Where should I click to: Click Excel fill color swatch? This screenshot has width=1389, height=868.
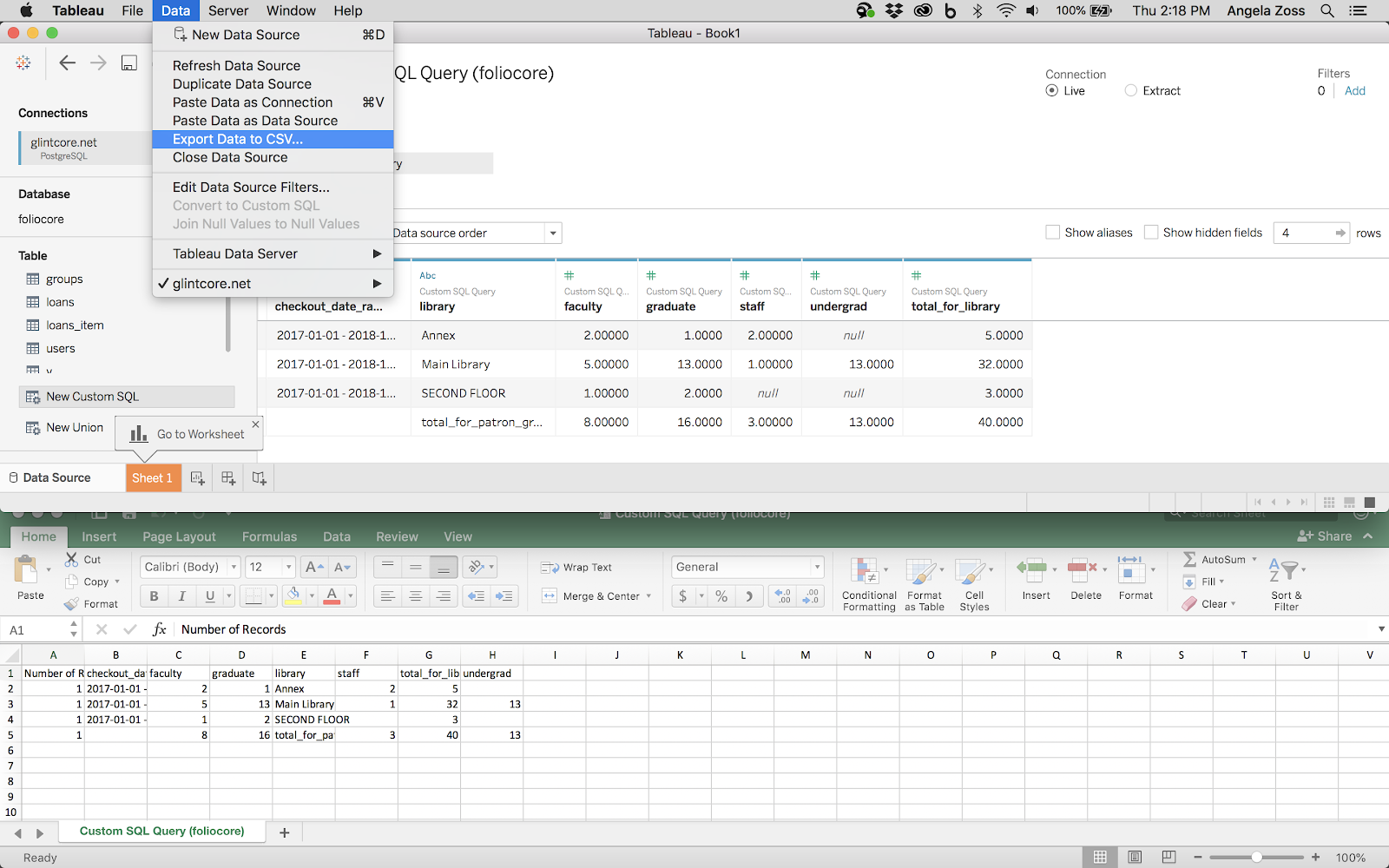click(293, 595)
